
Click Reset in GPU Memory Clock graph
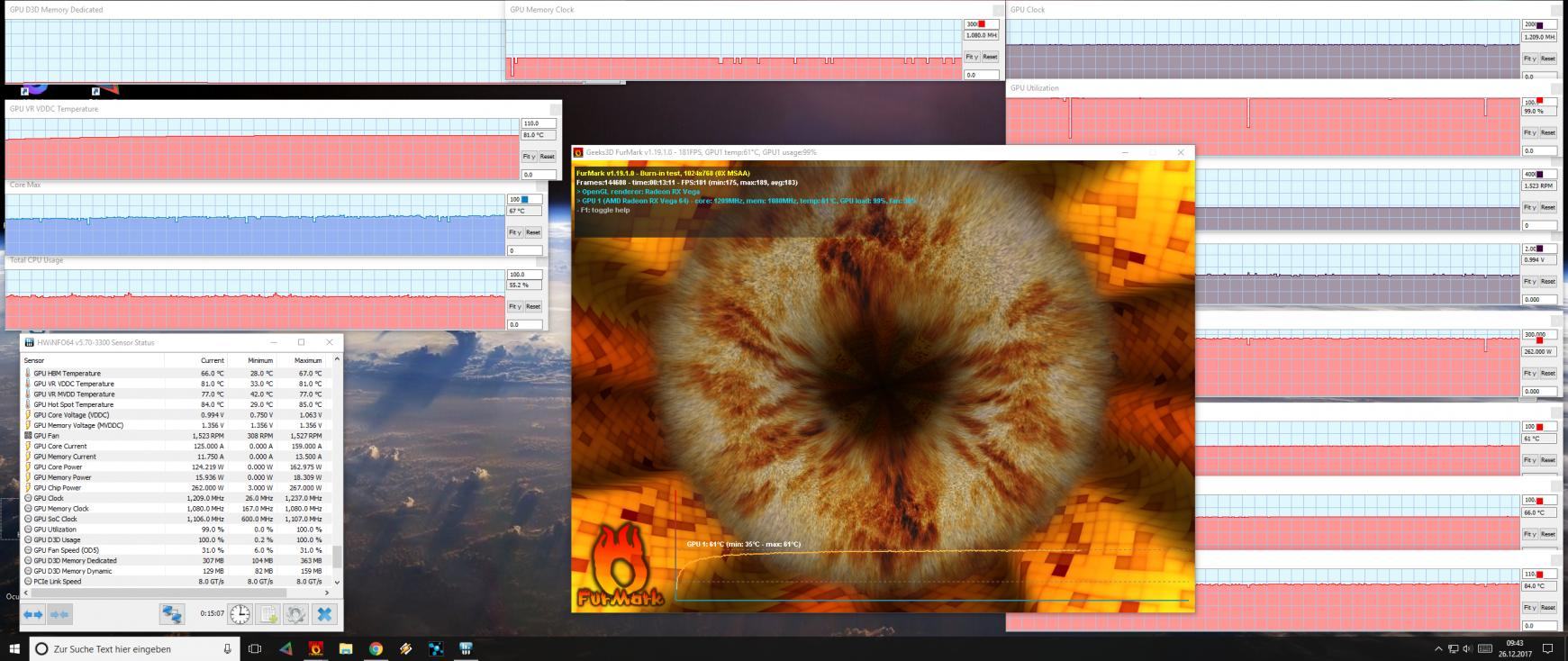[990, 57]
